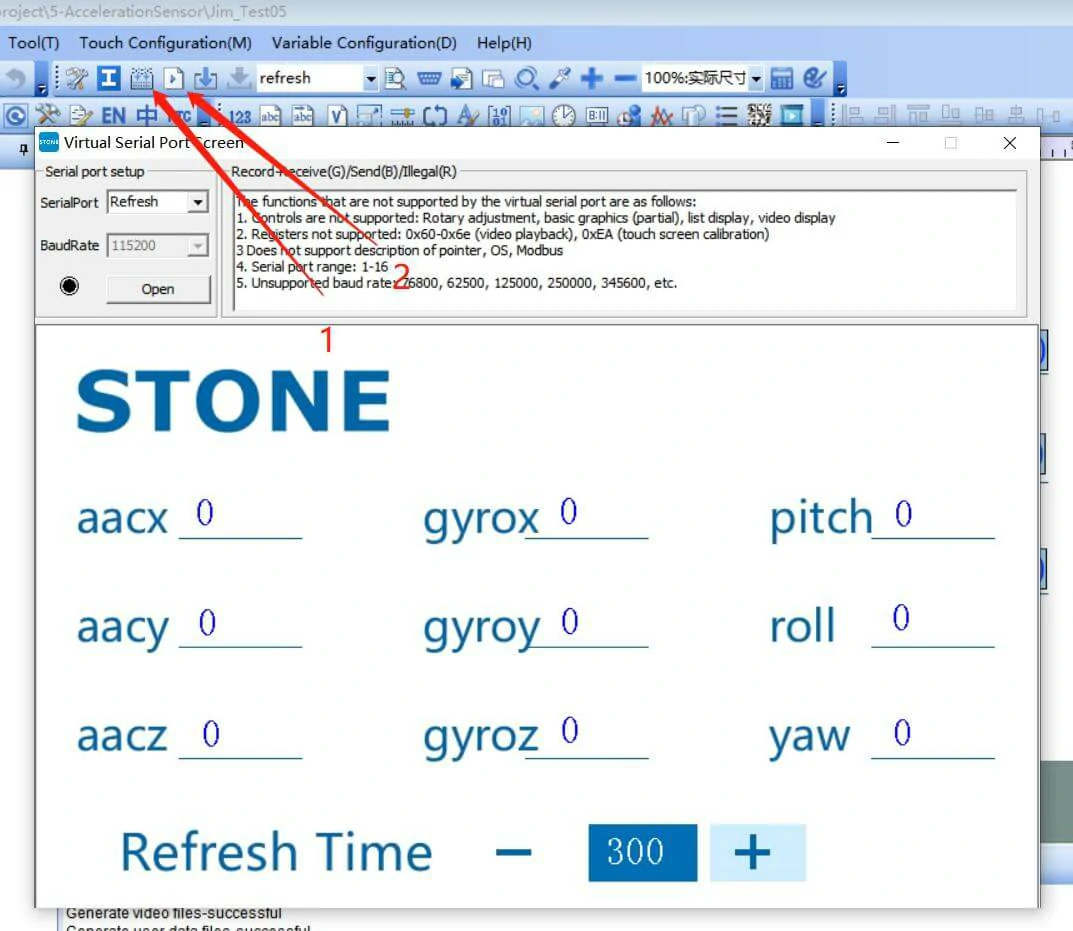Expand the 100% zoom level dropdown
The height and width of the screenshot is (931, 1073).
point(756,79)
